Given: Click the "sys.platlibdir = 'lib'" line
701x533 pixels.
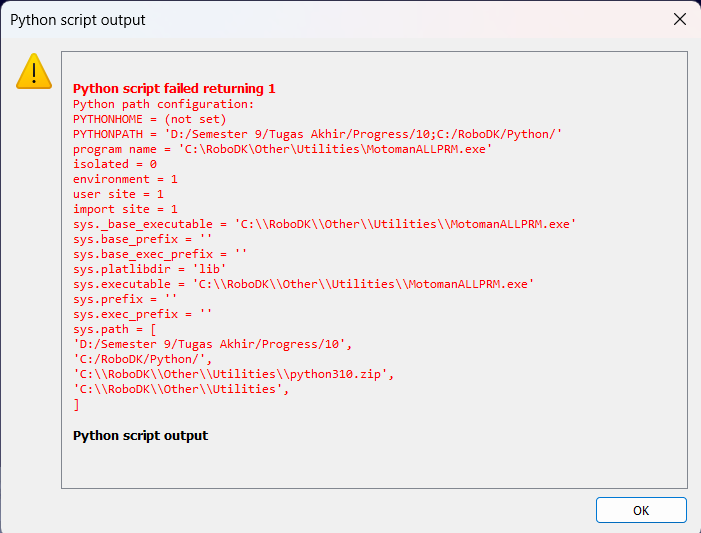Looking at the screenshot, I should click(149, 269).
